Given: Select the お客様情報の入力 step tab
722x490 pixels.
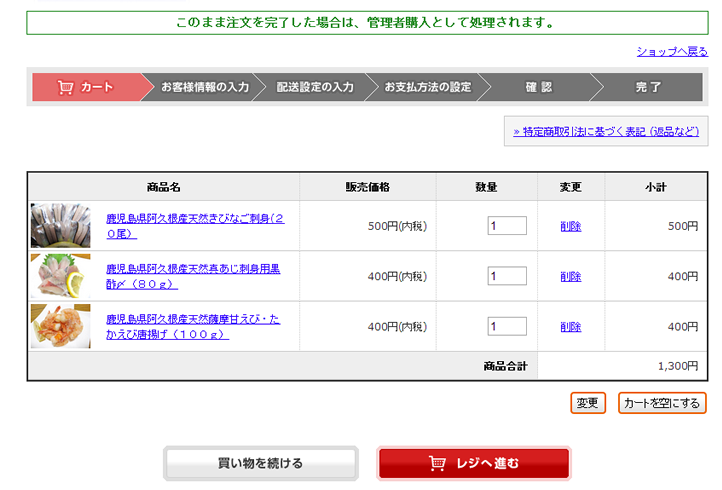Looking at the screenshot, I should (205, 87).
